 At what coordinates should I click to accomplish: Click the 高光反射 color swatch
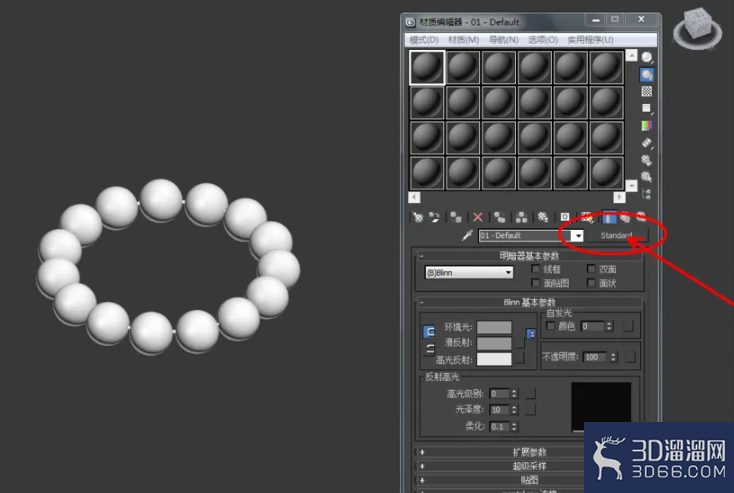[x=494, y=359]
